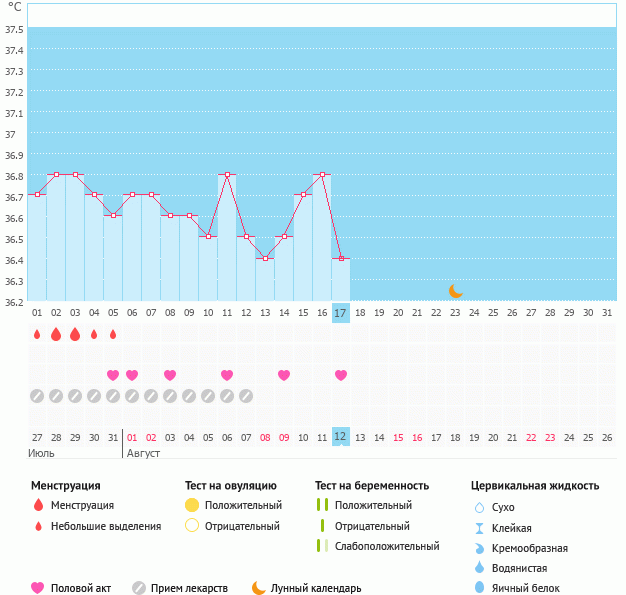This screenshot has width=626, height=595.
Task: Click the menstruation drop on cycle day 02
Action: pos(56,334)
